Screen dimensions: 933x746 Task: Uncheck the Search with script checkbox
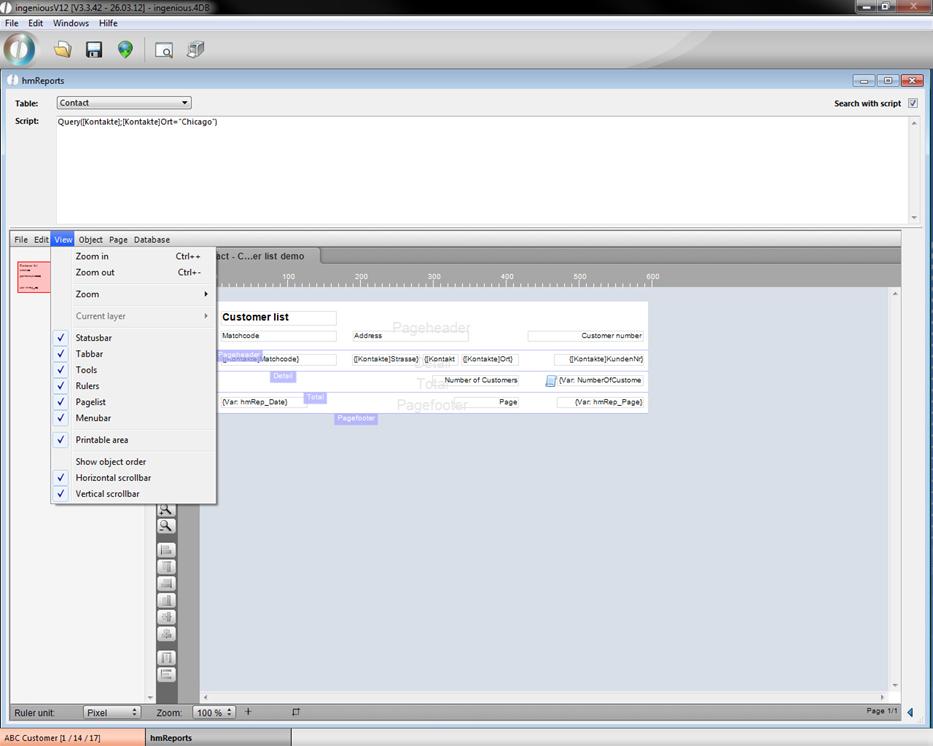pos(912,103)
